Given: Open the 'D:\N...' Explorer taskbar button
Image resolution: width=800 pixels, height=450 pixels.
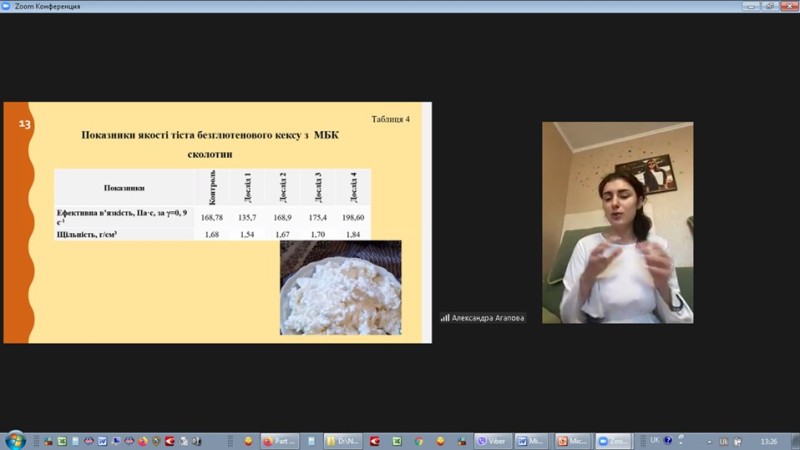Looking at the screenshot, I should coord(343,441).
